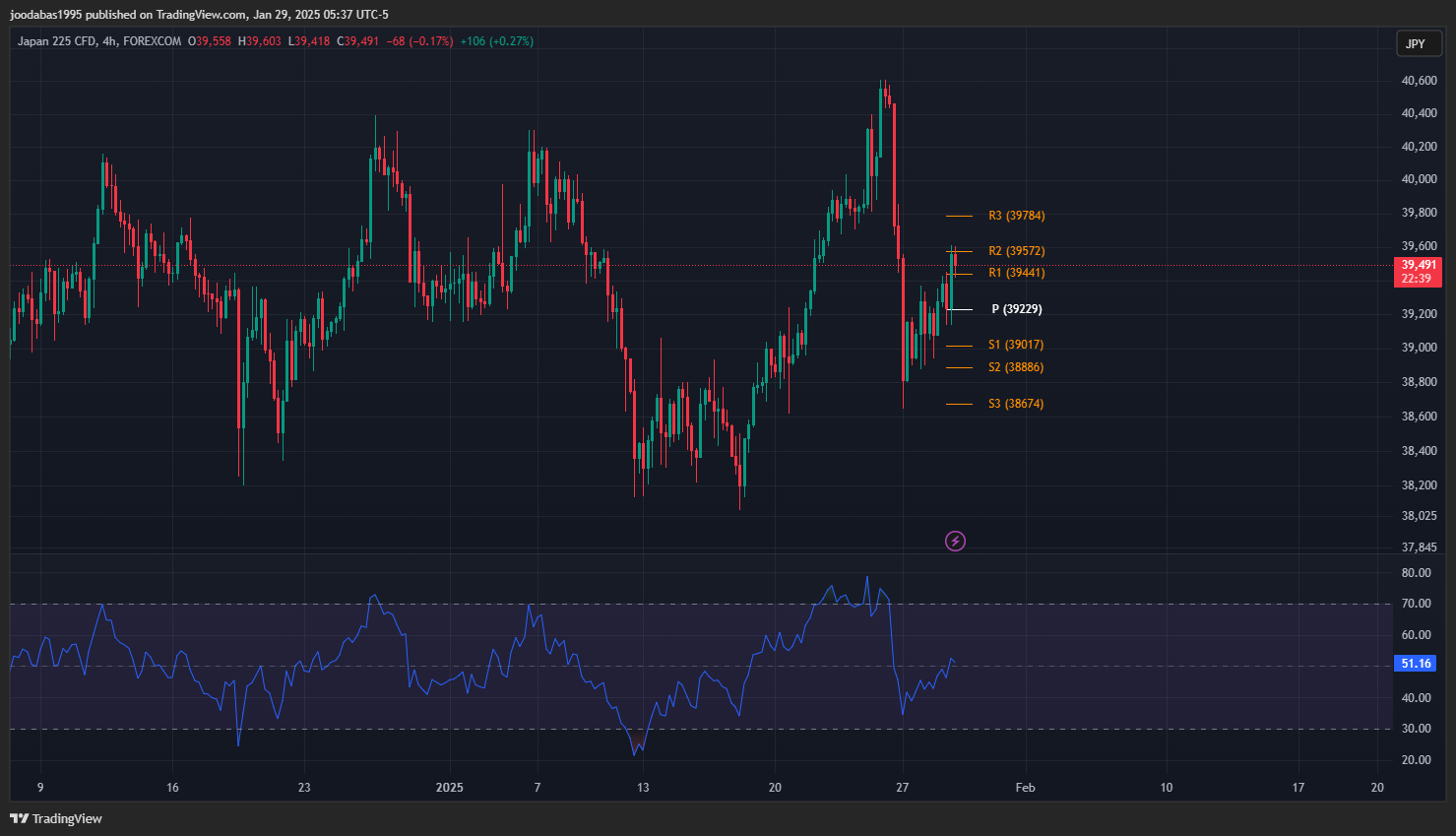Click the +106 (+0.27%) change text
Image resolution: width=1456 pixels, height=836 pixels.
[497, 41]
